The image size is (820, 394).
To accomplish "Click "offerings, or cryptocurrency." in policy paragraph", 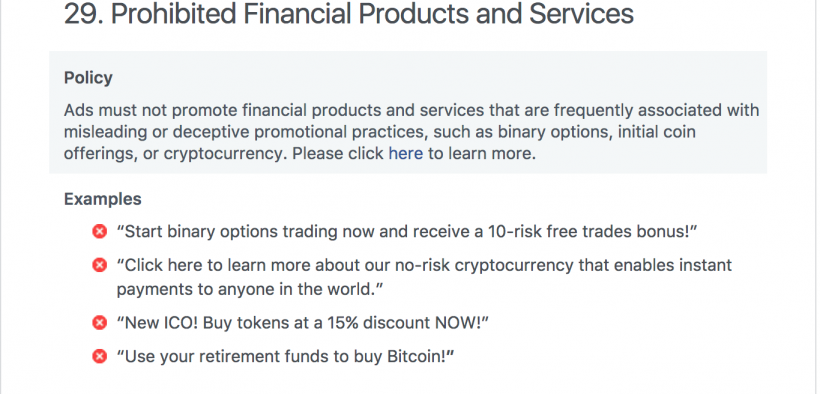I will [176, 154].
